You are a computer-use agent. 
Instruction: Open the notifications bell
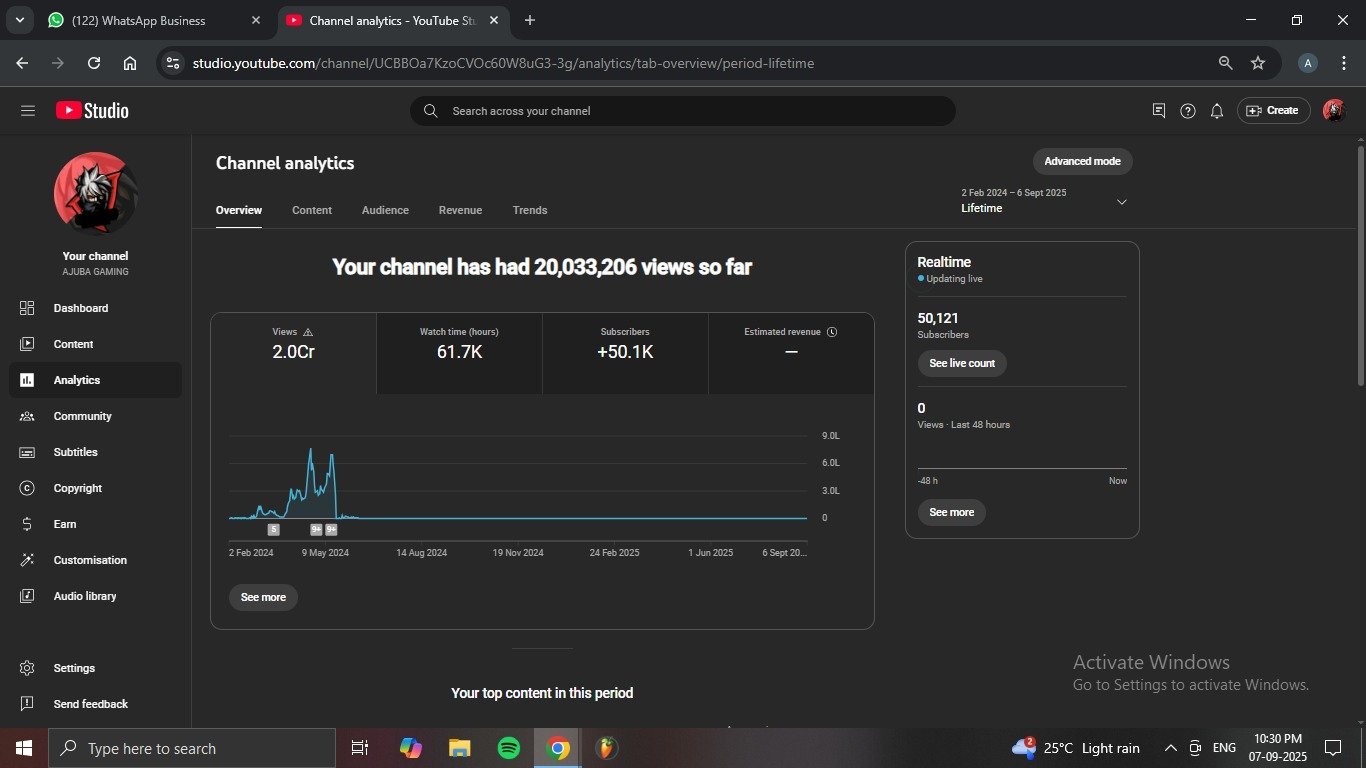click(1216, 111)
